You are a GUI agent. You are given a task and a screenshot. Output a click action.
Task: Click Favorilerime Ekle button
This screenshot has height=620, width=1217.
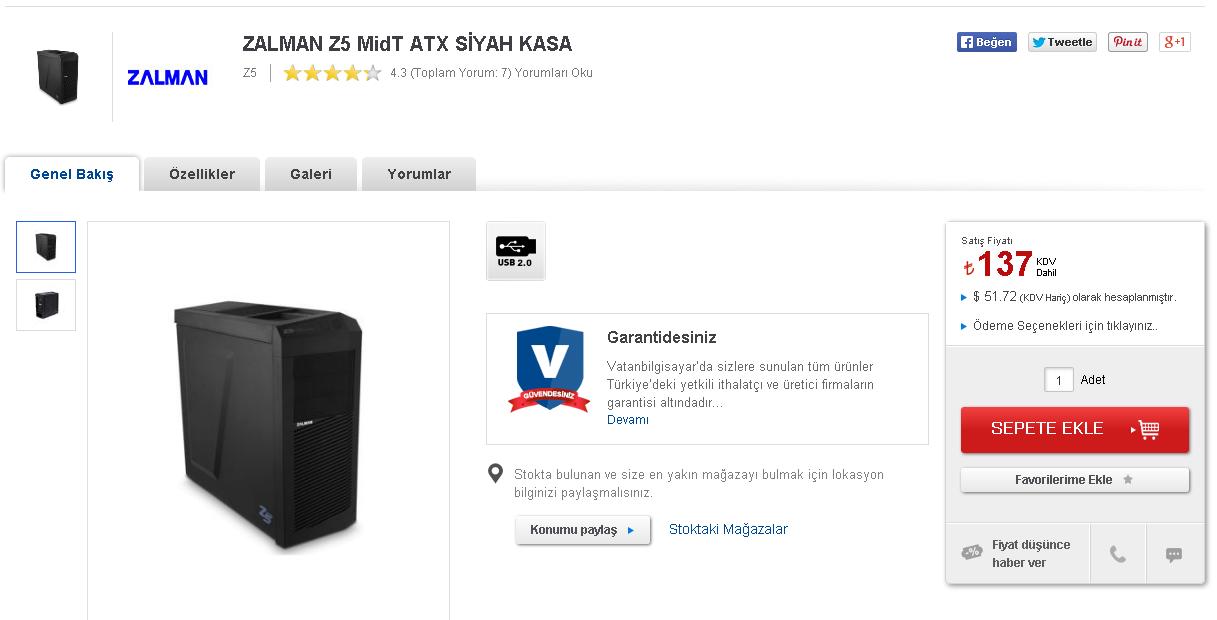pyautogui.click(x=1075, y=480)
